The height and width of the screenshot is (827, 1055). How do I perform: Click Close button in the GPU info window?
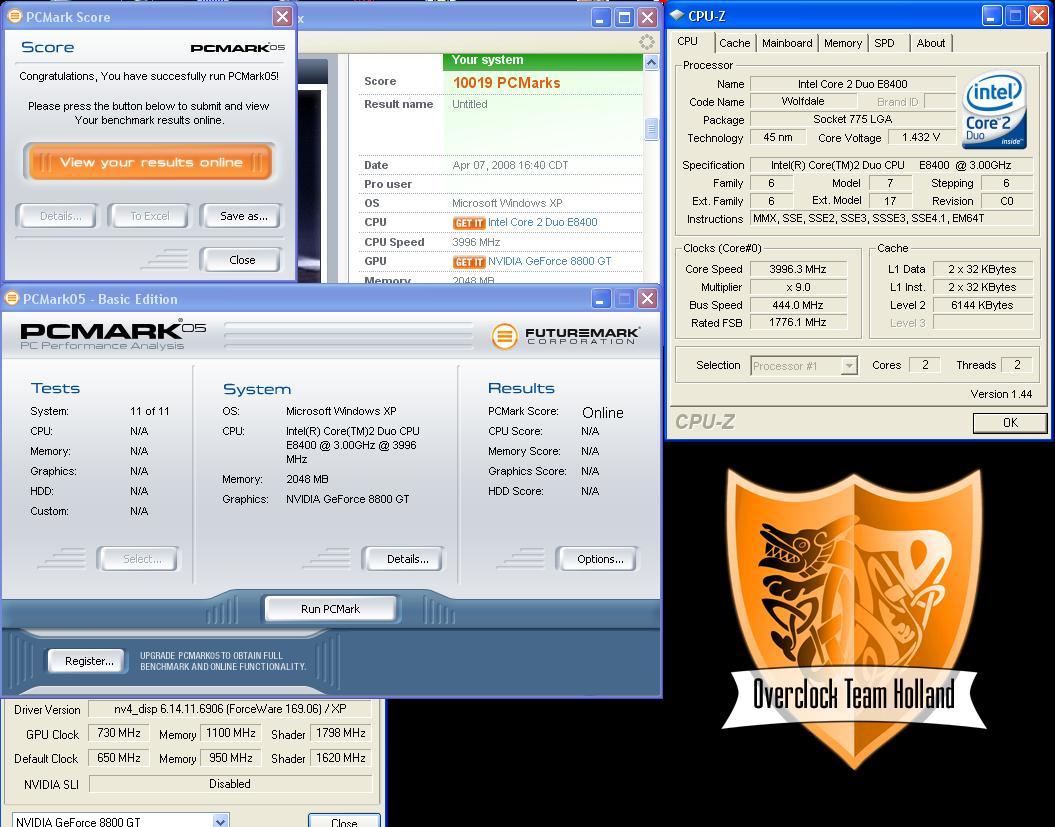(344, 821)
